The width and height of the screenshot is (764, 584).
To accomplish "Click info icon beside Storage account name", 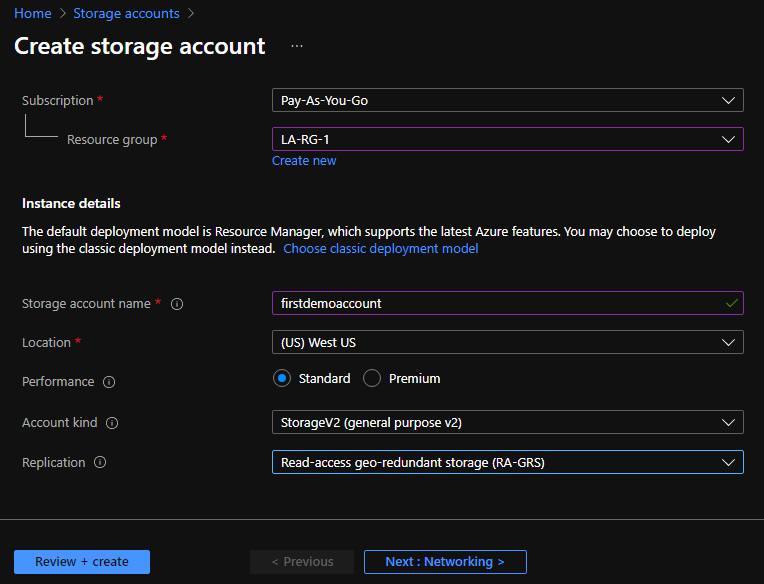I will click(x=177, y=304).
